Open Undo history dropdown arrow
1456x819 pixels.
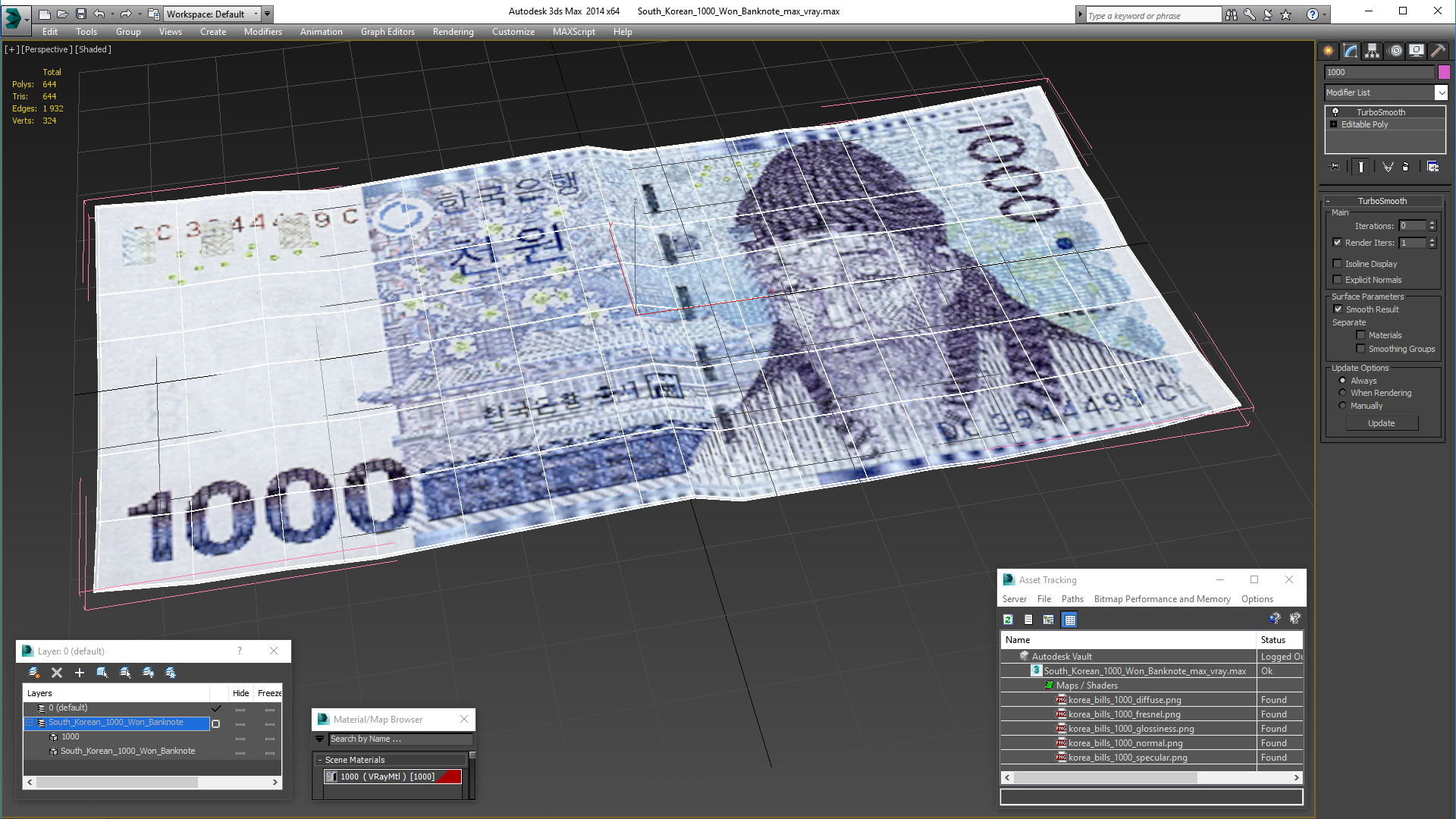click(113, 14)
